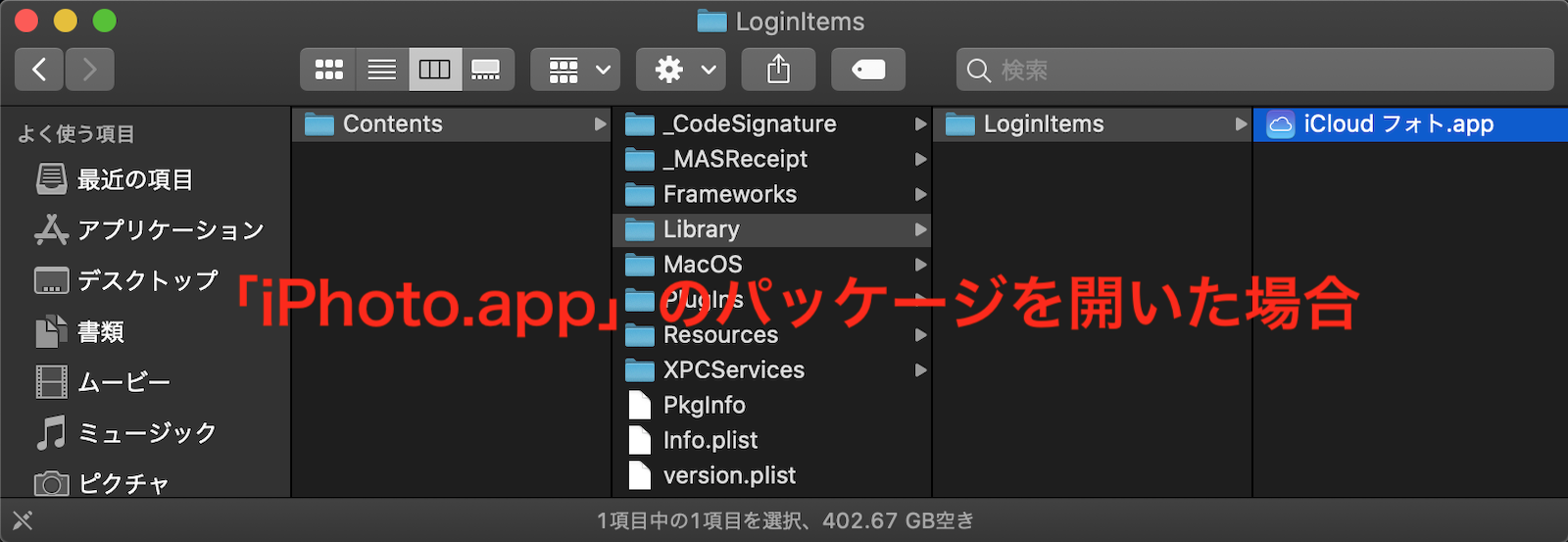Viewport: 1568px width, 542px height.
Task: Click the アプリケーション sidebar icon
Action: 51,229
